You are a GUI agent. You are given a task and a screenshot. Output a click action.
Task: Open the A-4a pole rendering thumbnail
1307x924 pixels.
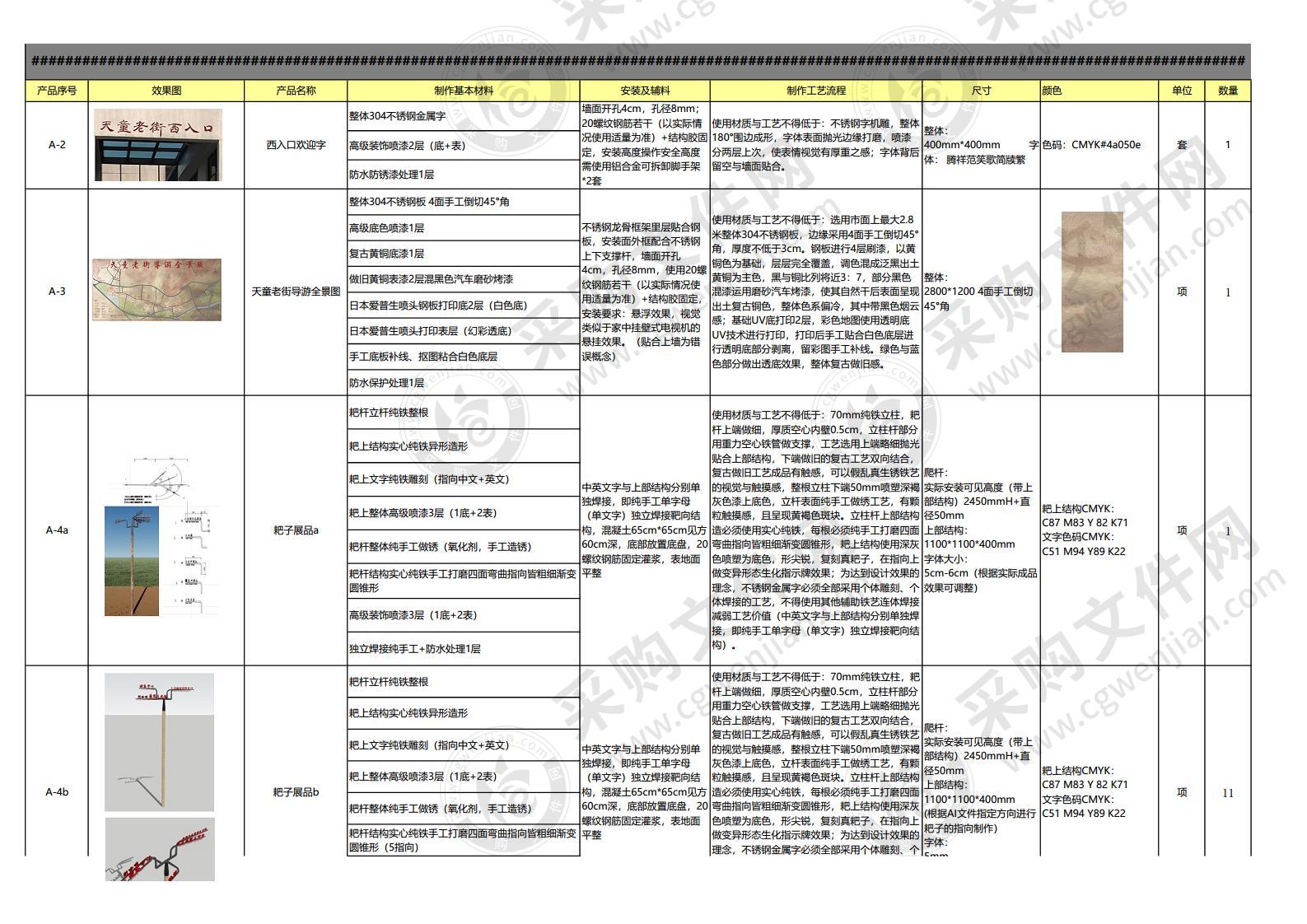point(132,561)
